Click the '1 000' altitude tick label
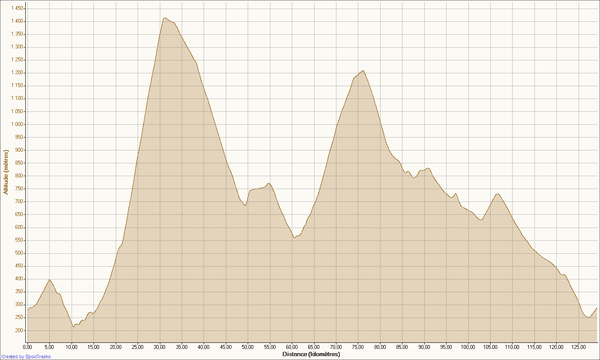The height and width of the screenshot is (360, 600). [17, 124]
